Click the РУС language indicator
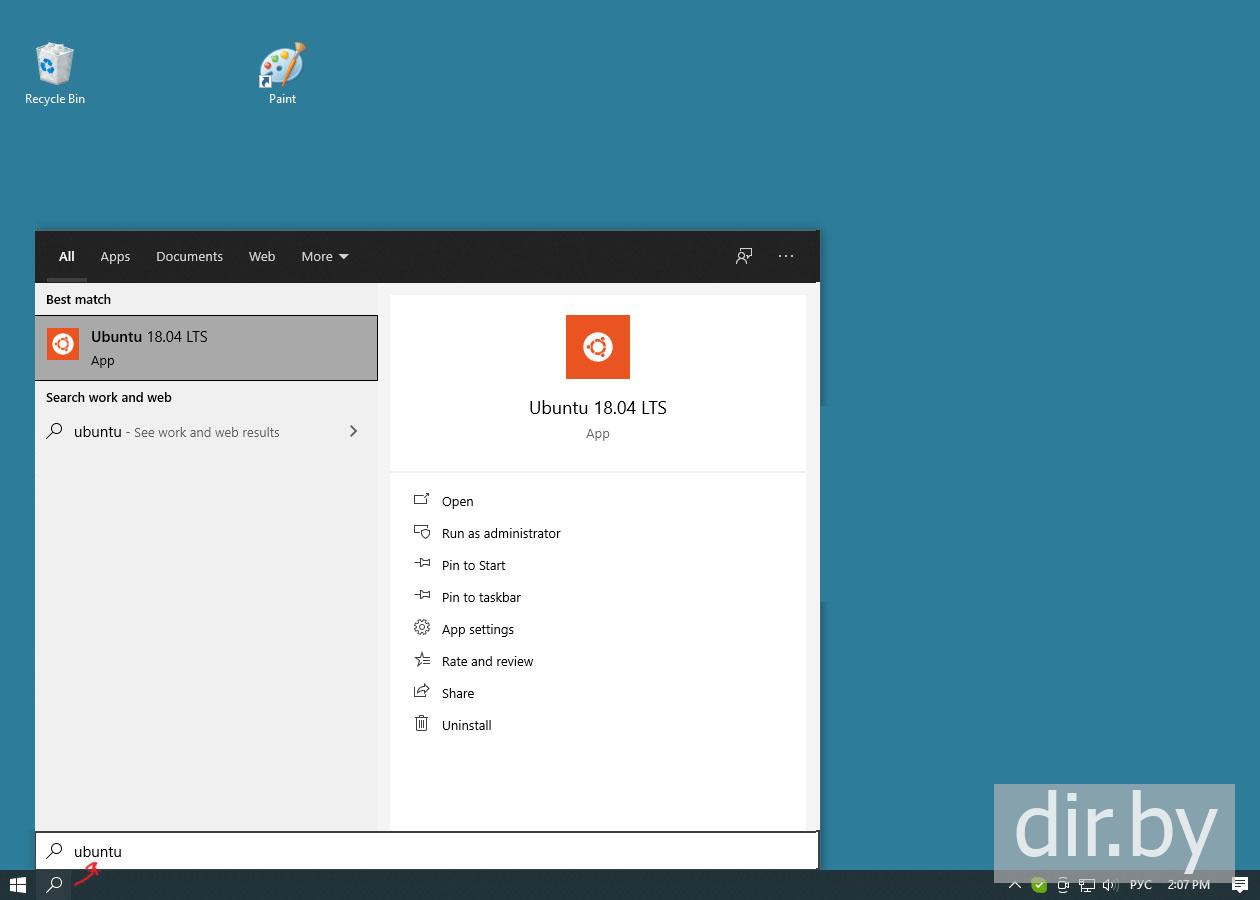Viewport: 1260px width, 900px height. pyautogui.click(x=1140, y=885)
